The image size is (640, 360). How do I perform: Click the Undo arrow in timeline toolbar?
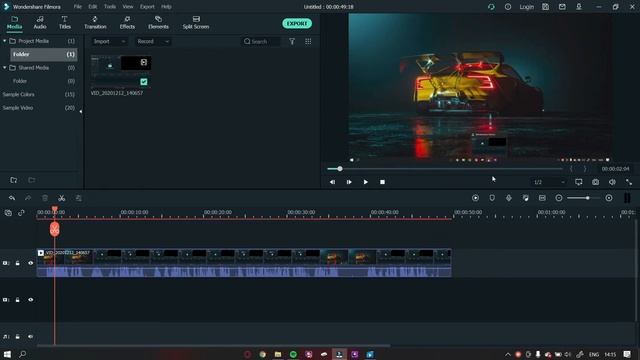coord(12,198)
